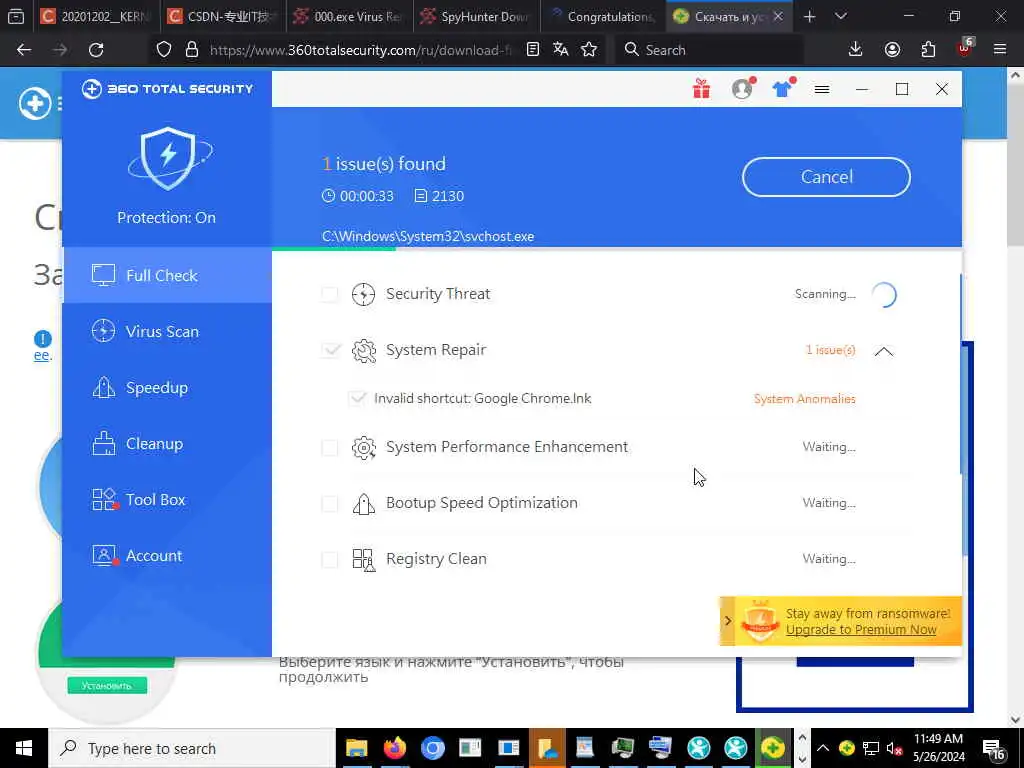Open File Explorer from taskbar
Image resolution: width=1024 pixels, height=768 pixels.
click(357, 748)
